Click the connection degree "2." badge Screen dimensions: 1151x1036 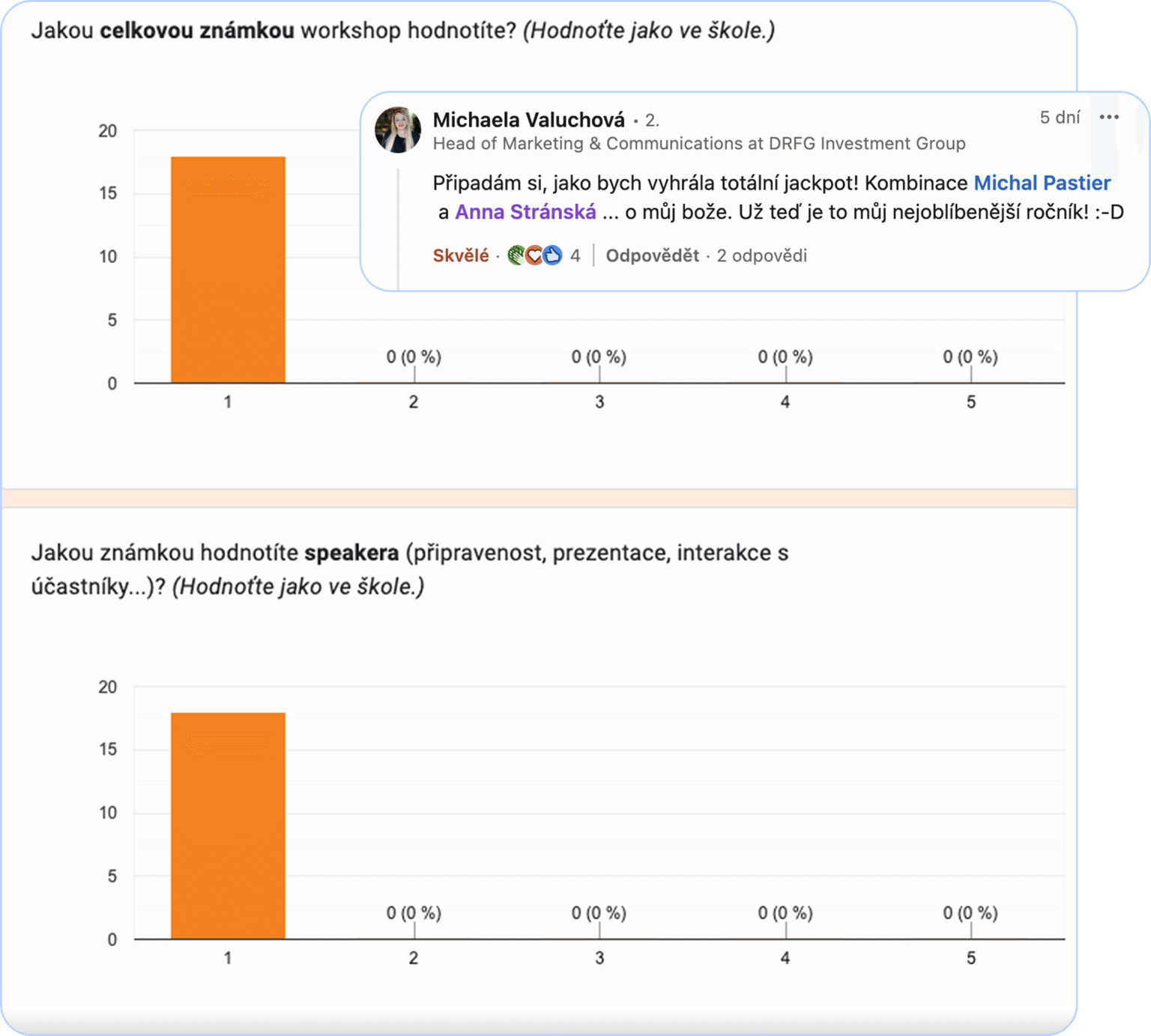651,120
